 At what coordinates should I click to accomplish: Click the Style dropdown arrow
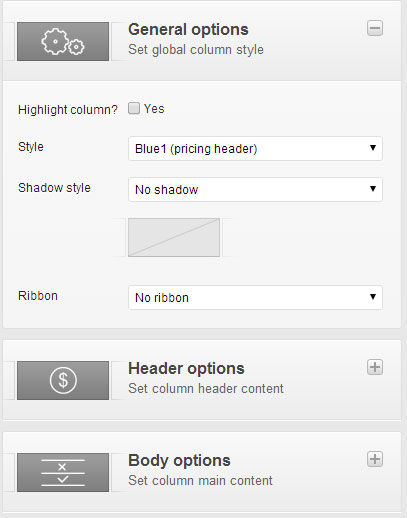373,148
